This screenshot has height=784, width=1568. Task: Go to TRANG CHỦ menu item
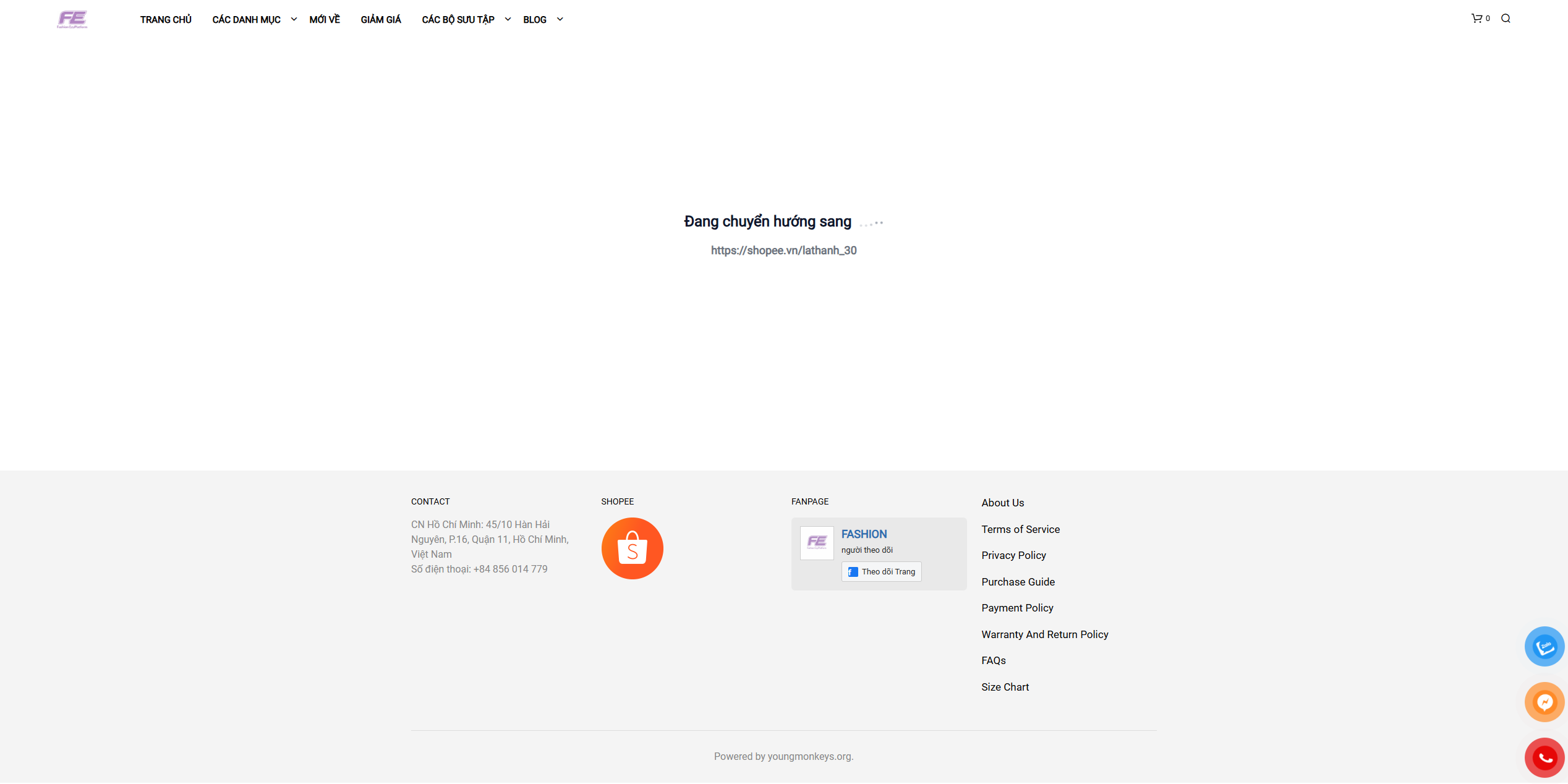(x=166, y=20)
